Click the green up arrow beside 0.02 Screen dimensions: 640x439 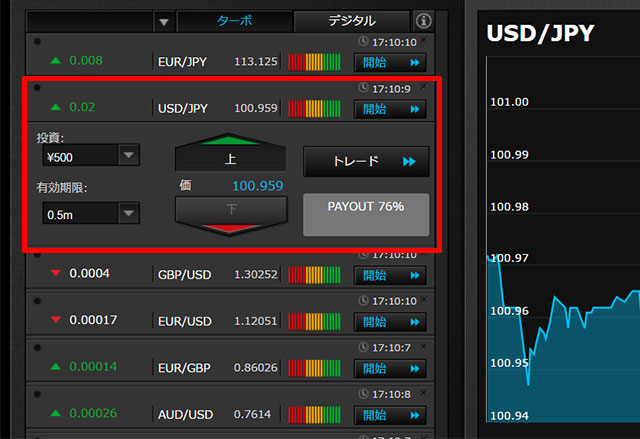56,107
